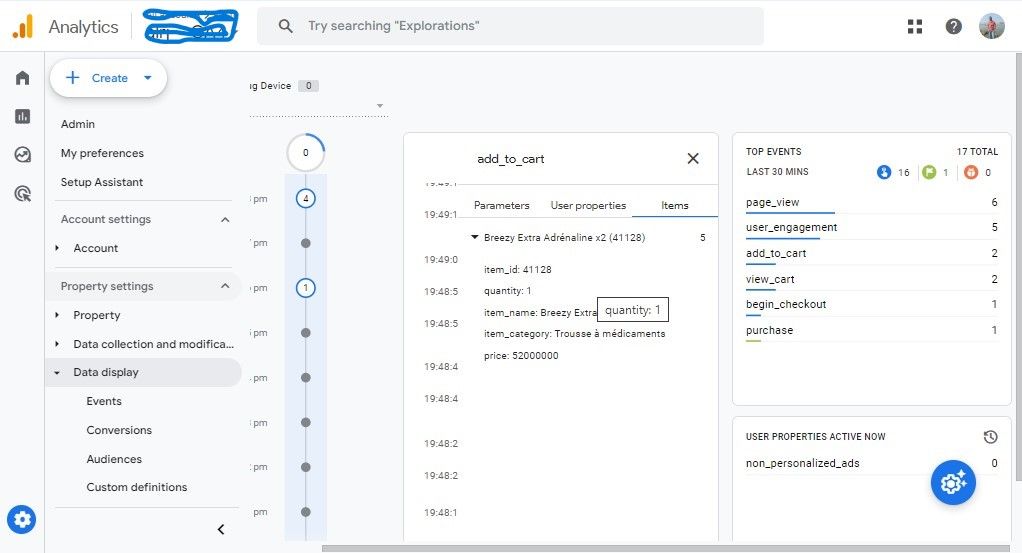Expand the Data collection and modification item
The width and height of the screenshot is (1022, 553).
[x=57, y=344]
